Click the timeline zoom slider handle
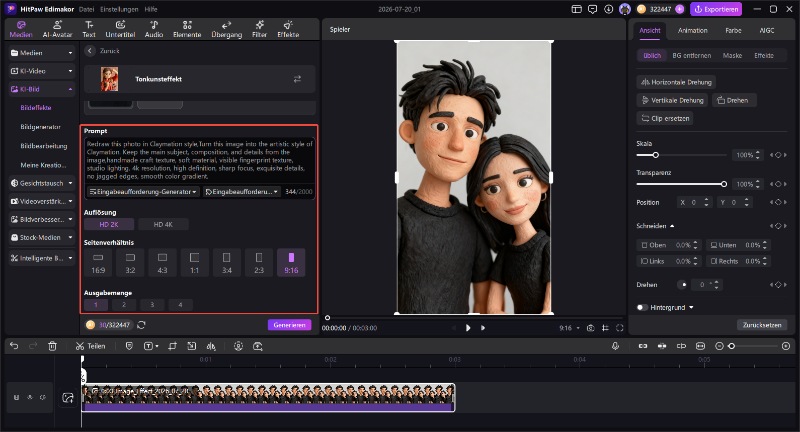This screenshot has width=800, height=432. pyautogui.click(x=731, y=346)
